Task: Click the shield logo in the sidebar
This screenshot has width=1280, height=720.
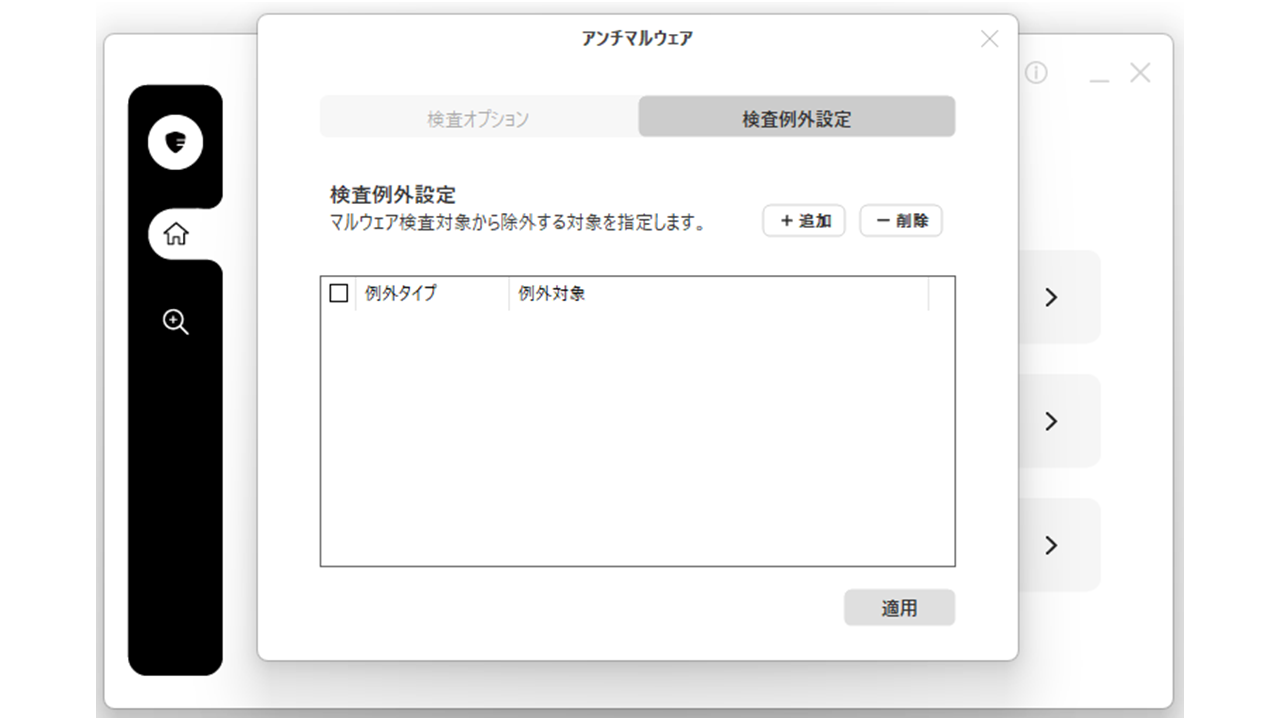Action: (176, 142)
